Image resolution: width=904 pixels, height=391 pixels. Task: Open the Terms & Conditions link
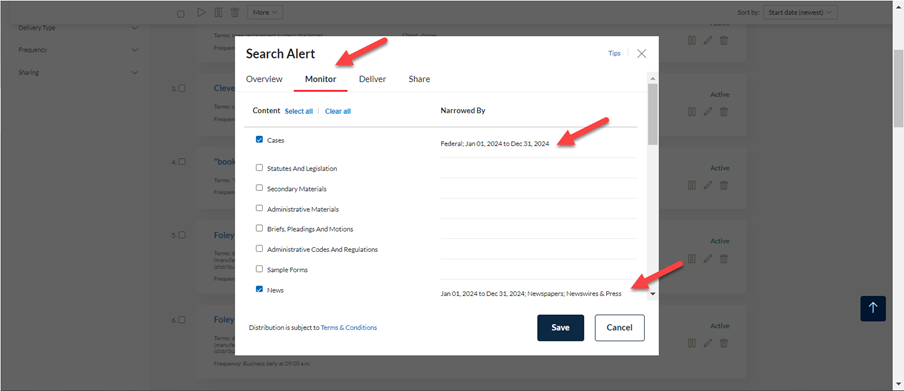click(349, 328)
